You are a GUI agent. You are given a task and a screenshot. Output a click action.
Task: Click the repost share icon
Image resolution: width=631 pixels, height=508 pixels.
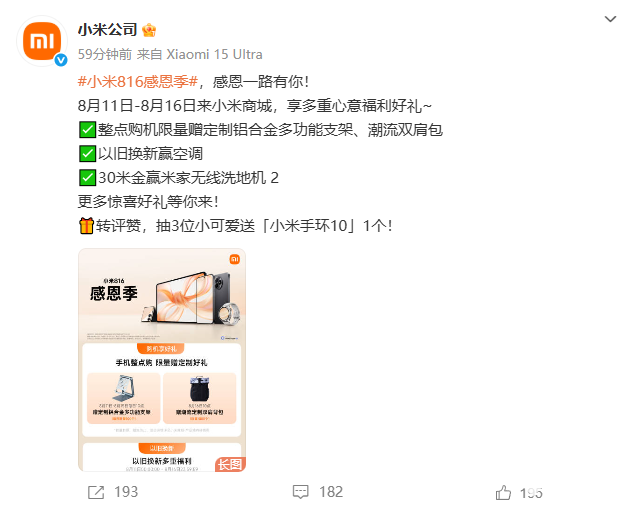(x=96, y=492)
